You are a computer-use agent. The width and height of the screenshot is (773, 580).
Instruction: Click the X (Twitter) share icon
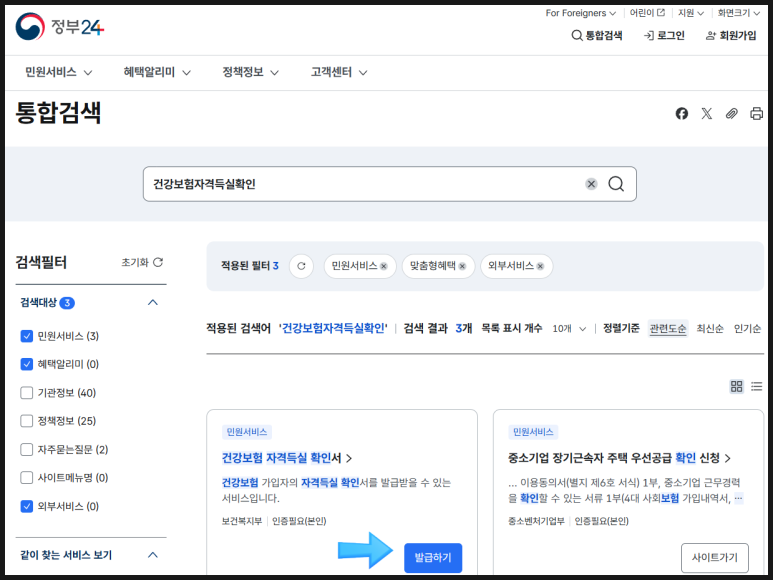(707, 114)
